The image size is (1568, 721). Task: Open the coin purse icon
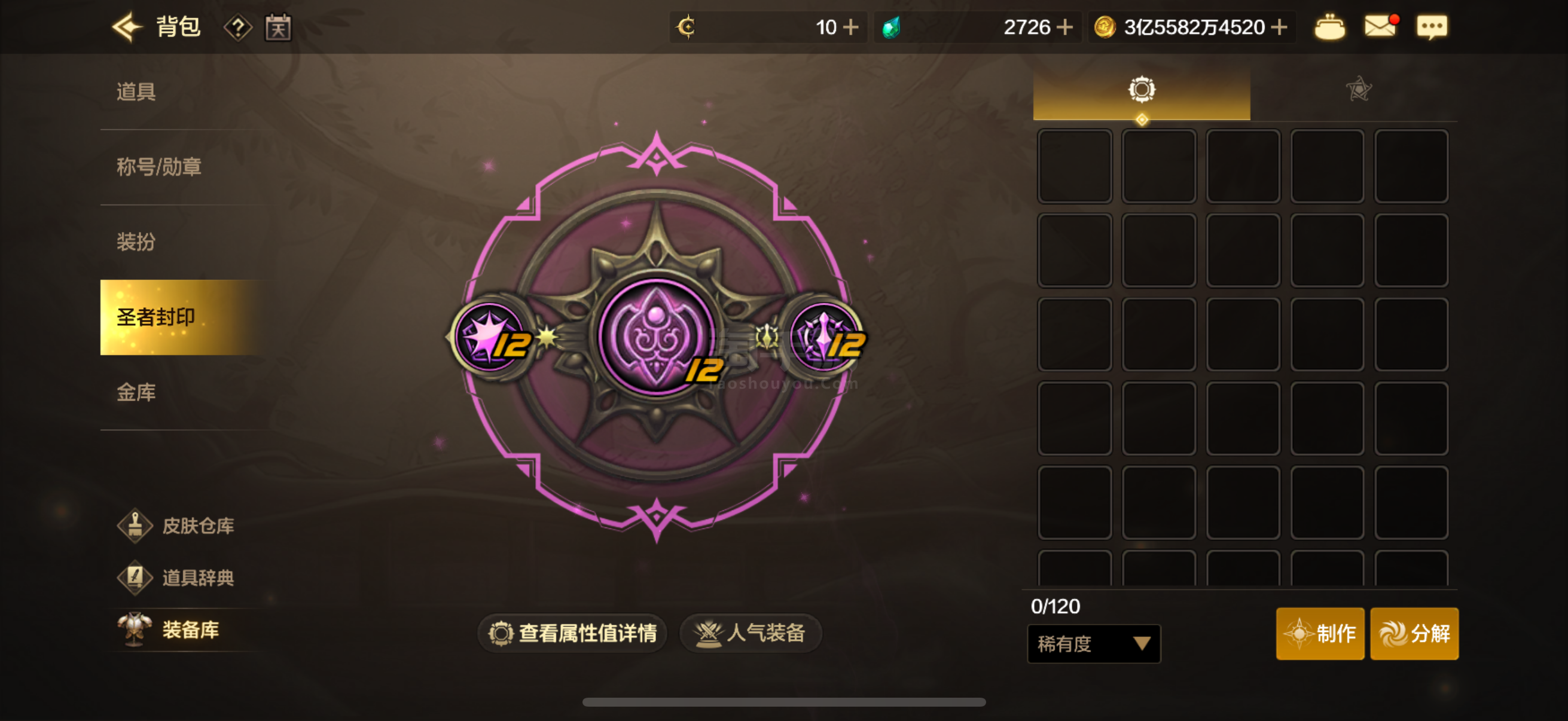[1329, 28]
